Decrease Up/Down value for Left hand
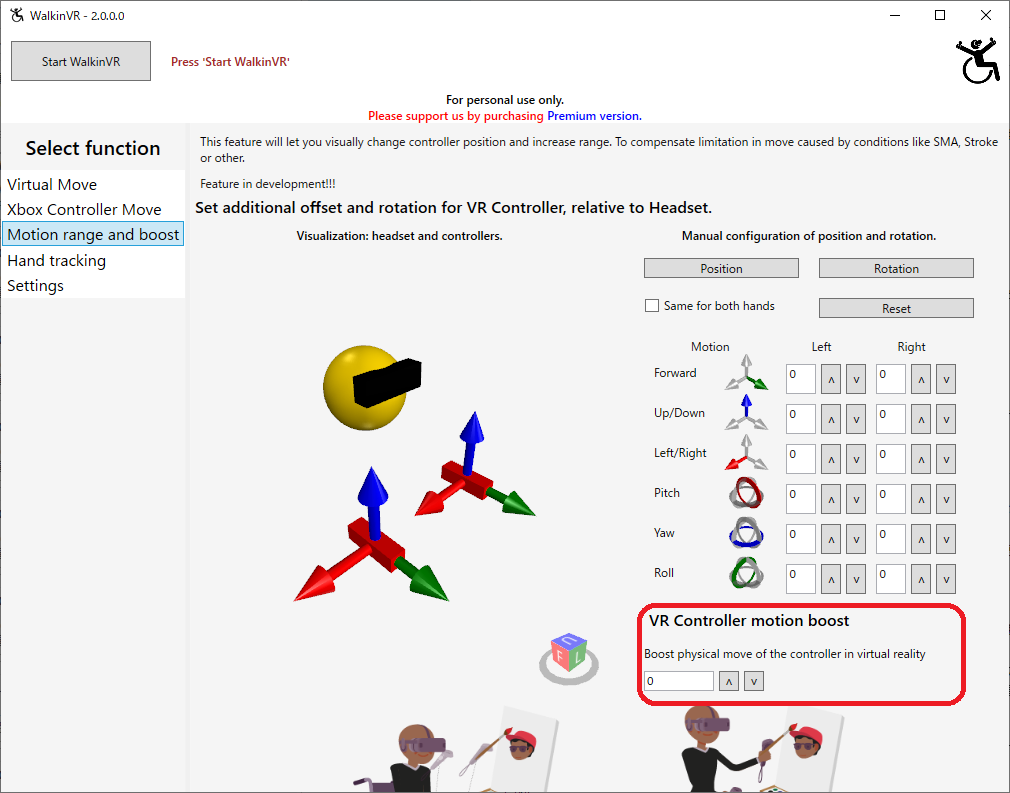 [856, 419]
